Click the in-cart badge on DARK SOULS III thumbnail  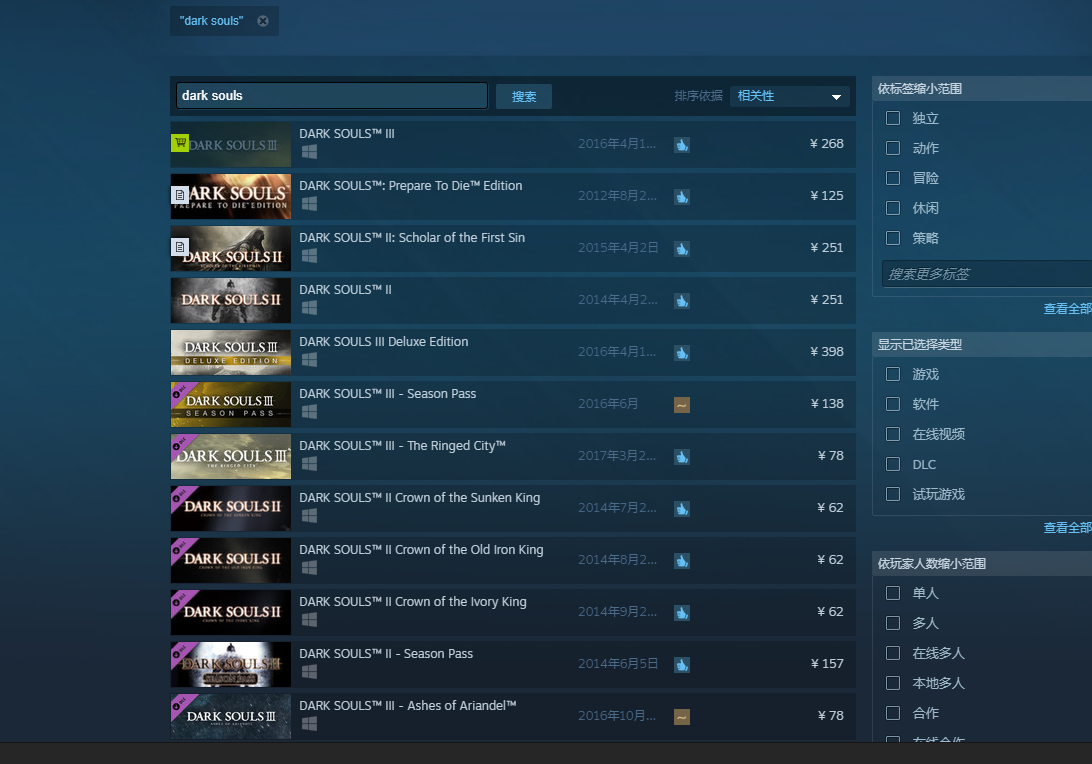(x=180, y=143)
